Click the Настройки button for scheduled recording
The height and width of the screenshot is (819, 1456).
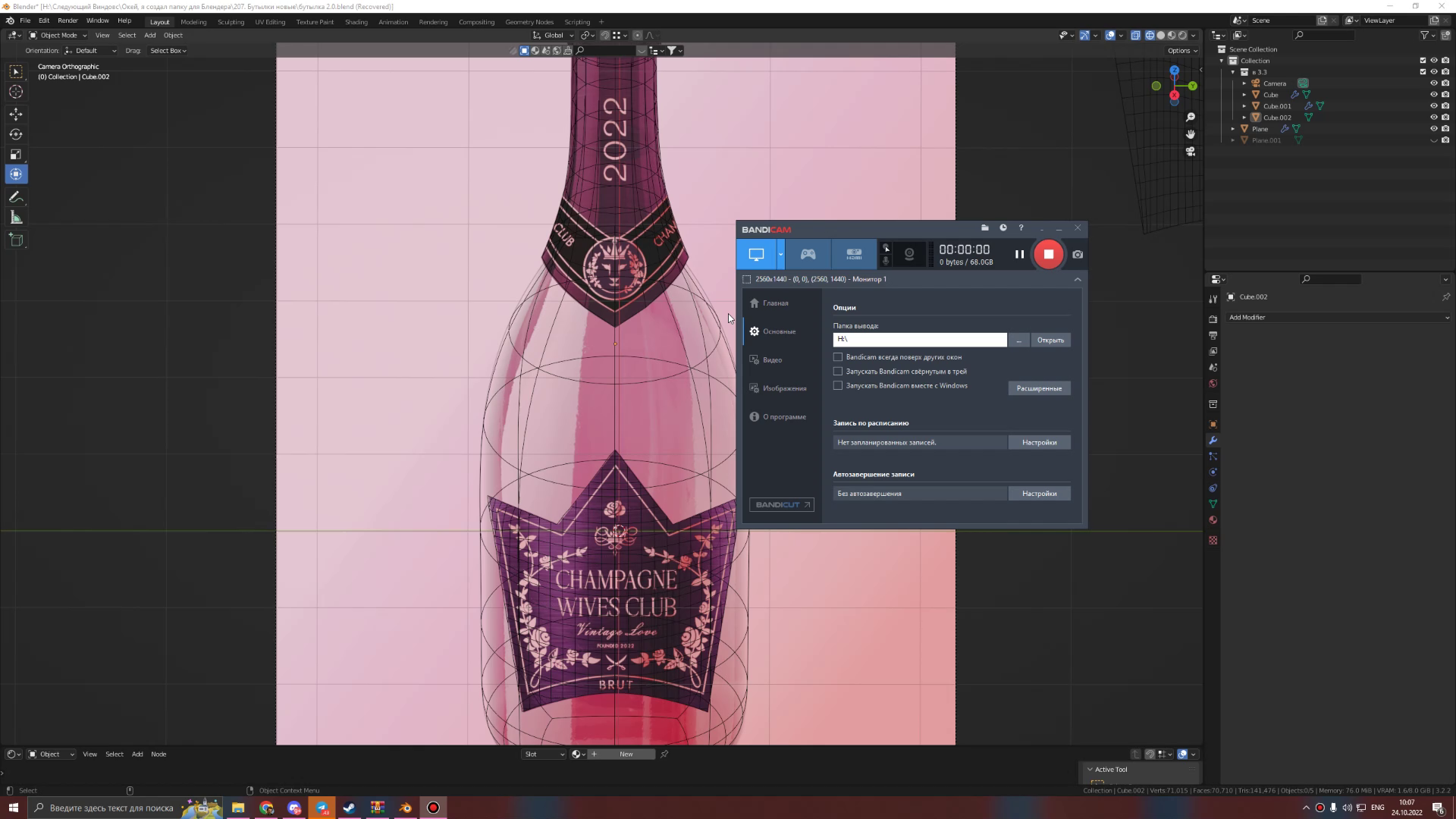[x=1039, y=442]
